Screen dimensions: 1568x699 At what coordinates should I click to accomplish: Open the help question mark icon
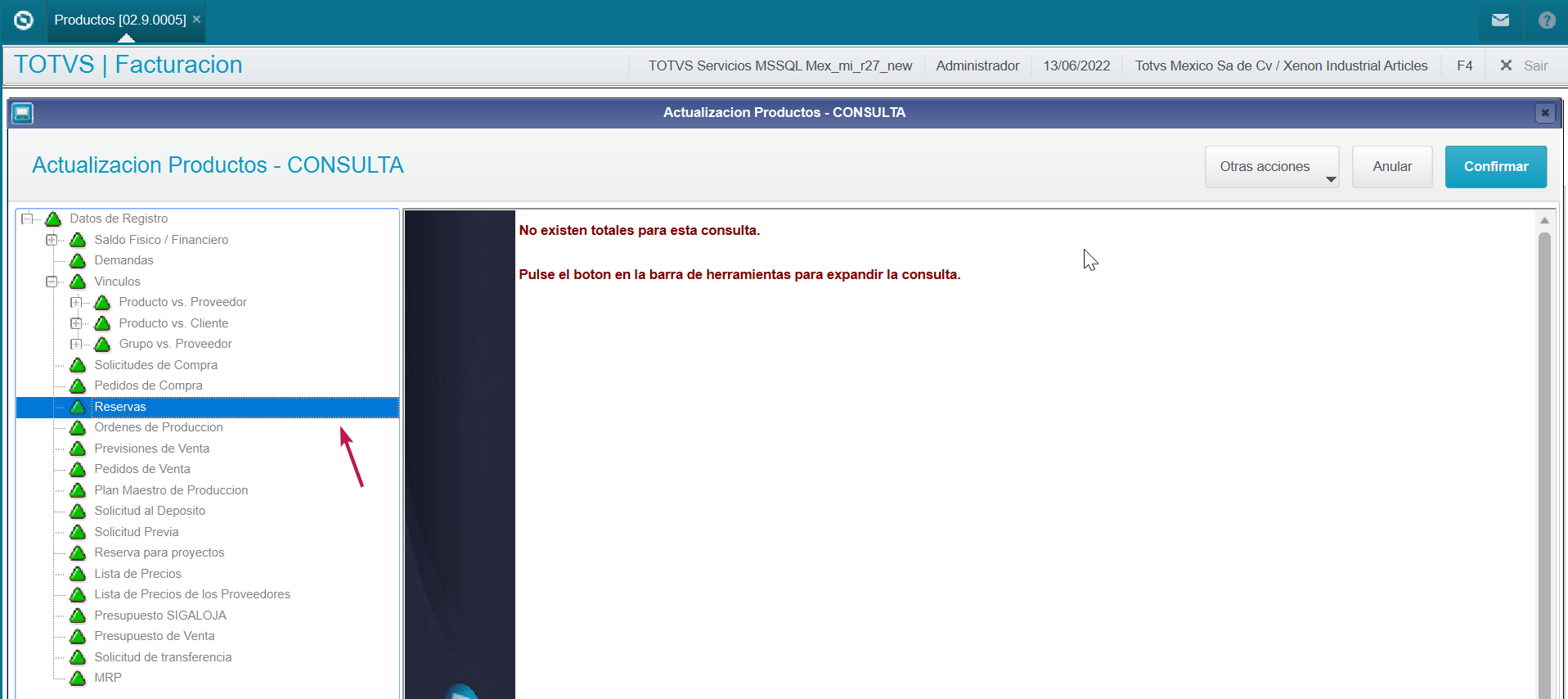[1547, 20]
